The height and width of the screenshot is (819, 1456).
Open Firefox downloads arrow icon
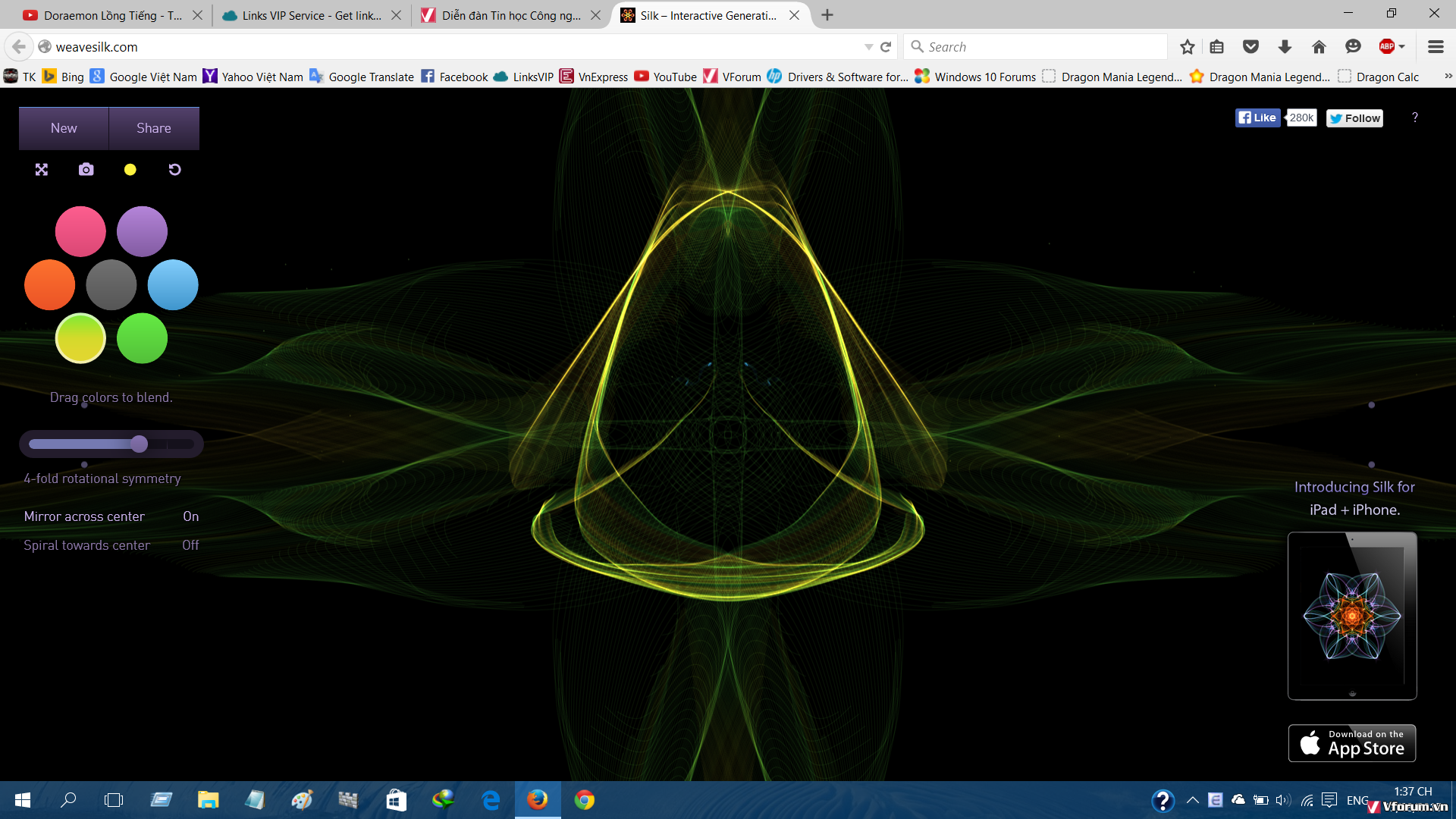coord(1285,47)
